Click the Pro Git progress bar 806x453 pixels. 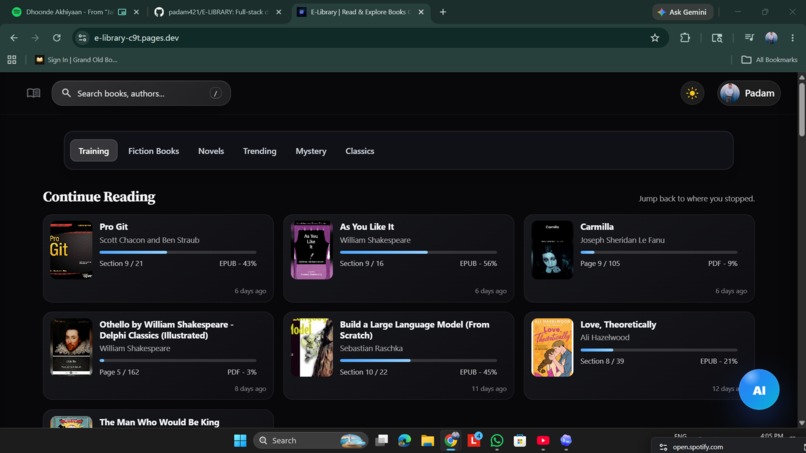(178, 252)
